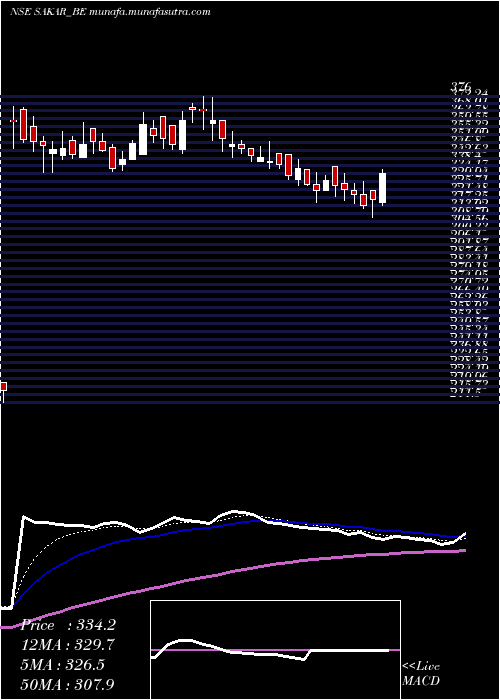The image size is (500, 700).
Task: Select the 5MA : 326.5 value
Action: pyautogui.click(x=64, y=664)
